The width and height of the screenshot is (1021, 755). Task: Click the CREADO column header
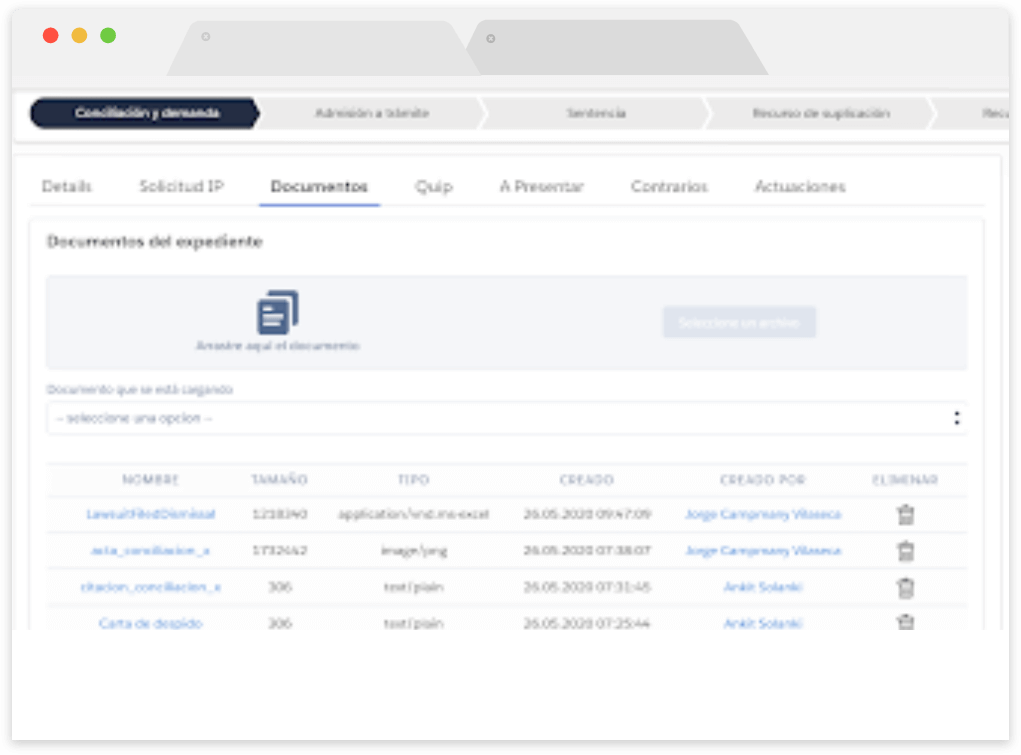coord(587,479)
